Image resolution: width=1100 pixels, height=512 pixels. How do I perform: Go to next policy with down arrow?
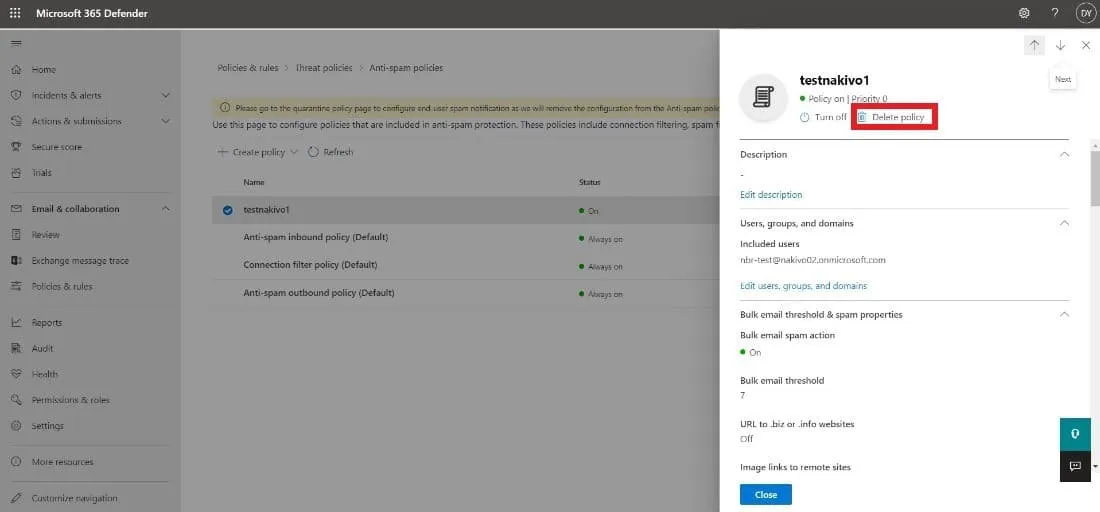(1061, 45)
